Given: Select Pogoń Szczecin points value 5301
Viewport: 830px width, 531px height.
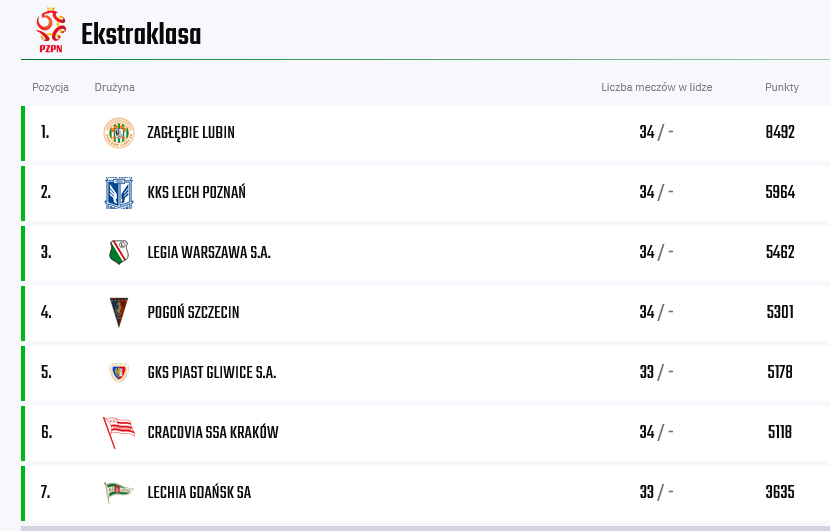Looking at the screenshot, I should tap(780, 312).
